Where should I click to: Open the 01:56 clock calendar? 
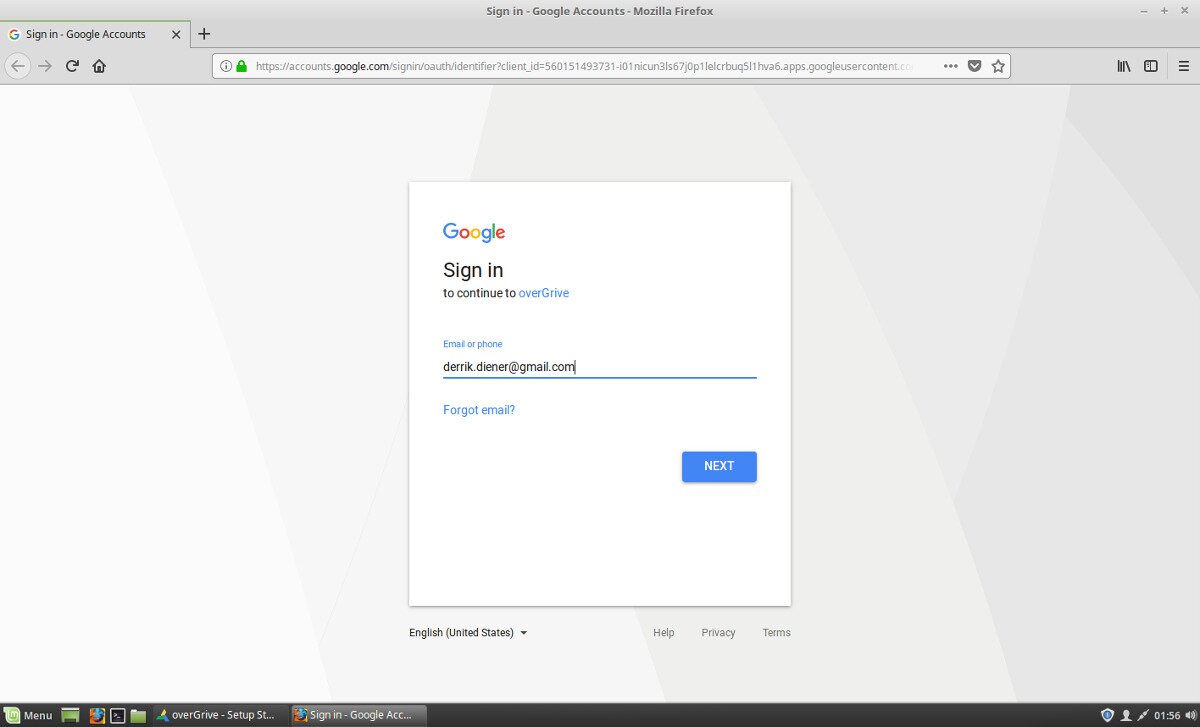click(1167, 715)
